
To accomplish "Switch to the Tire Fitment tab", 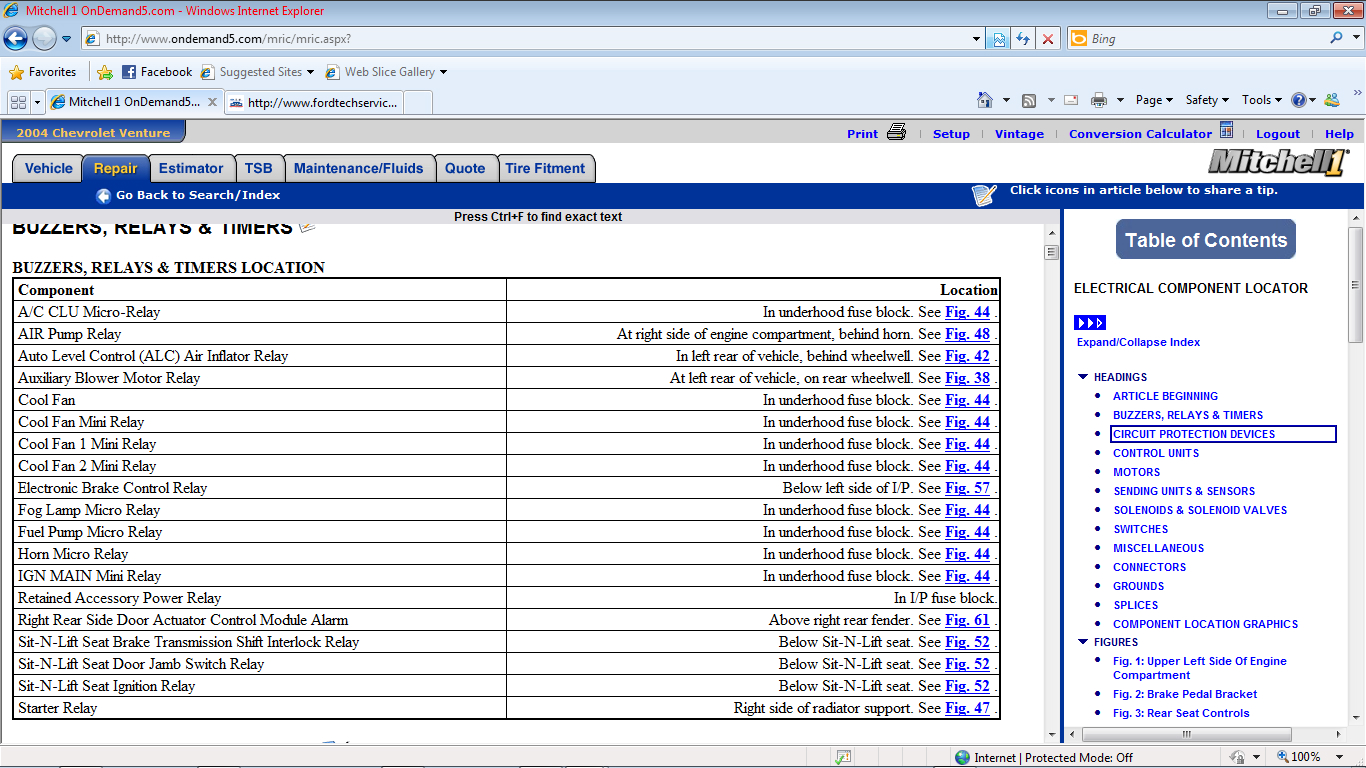I will click(546, 169).
